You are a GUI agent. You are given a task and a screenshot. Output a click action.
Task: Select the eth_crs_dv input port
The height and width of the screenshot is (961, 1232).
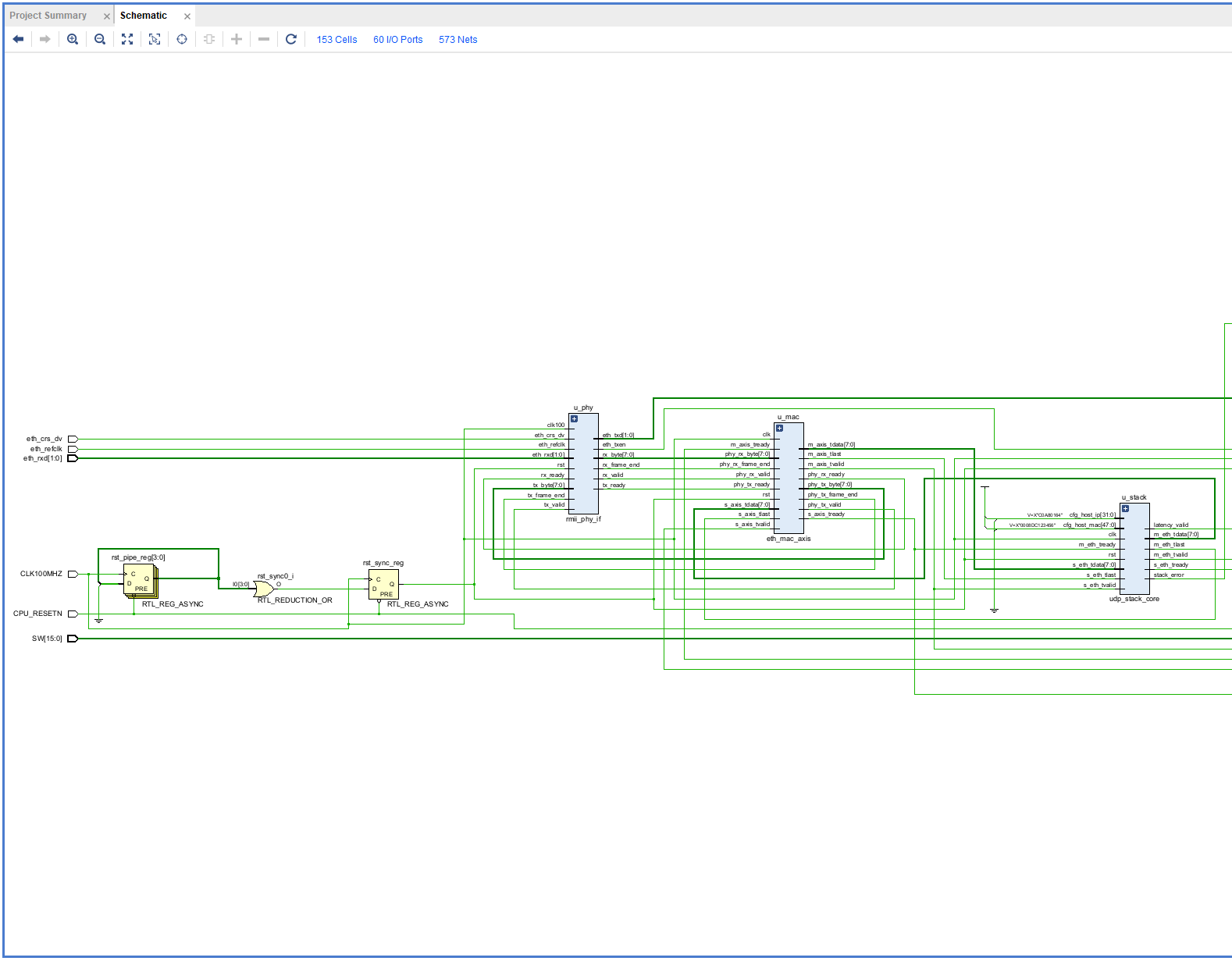point(73,440)
